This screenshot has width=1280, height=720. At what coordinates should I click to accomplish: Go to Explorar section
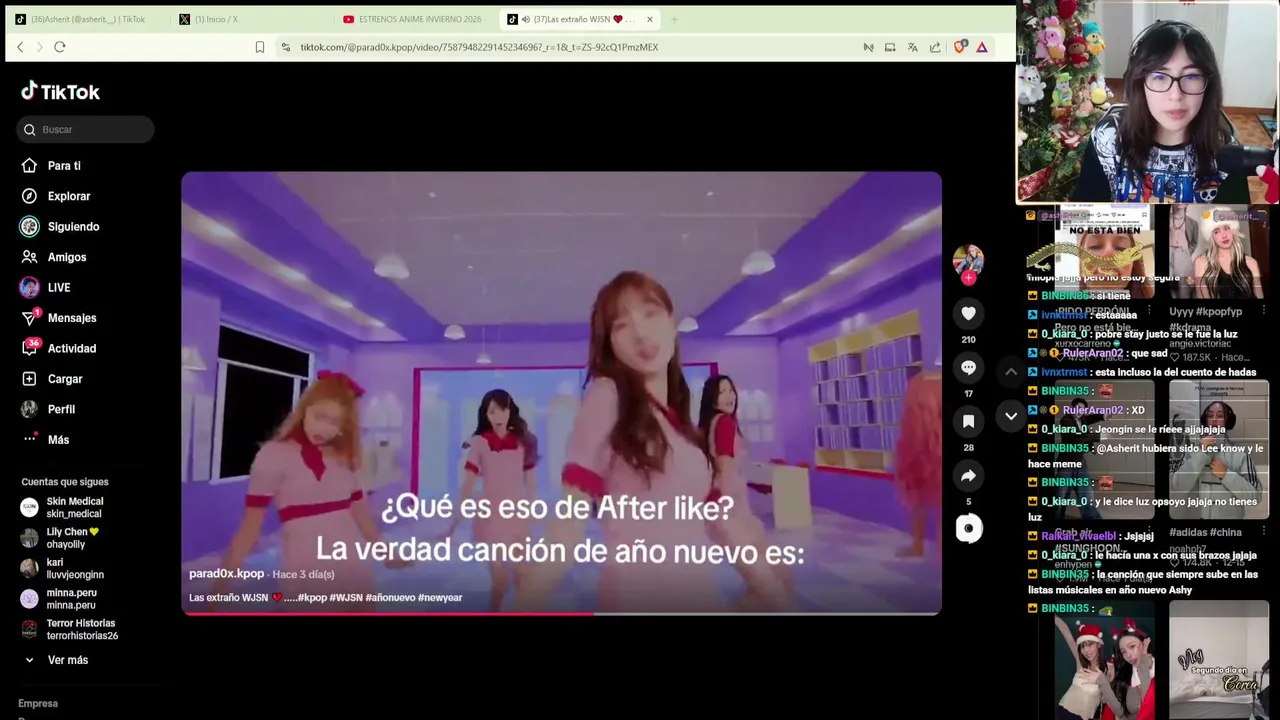coord(69,196)
